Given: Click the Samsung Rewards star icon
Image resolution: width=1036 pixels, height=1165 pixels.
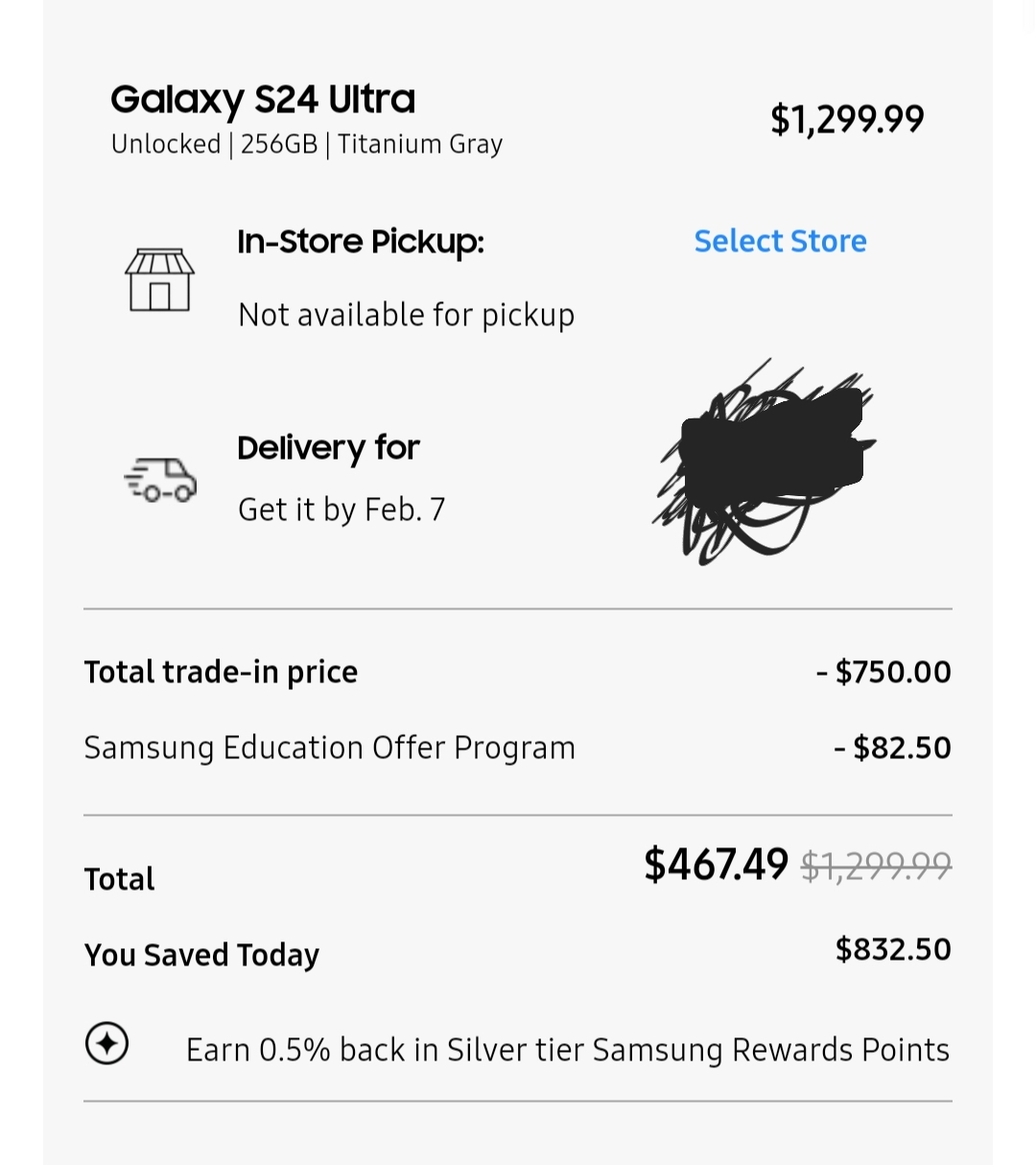Looking at the screenshot, I should coord(106,1043).
